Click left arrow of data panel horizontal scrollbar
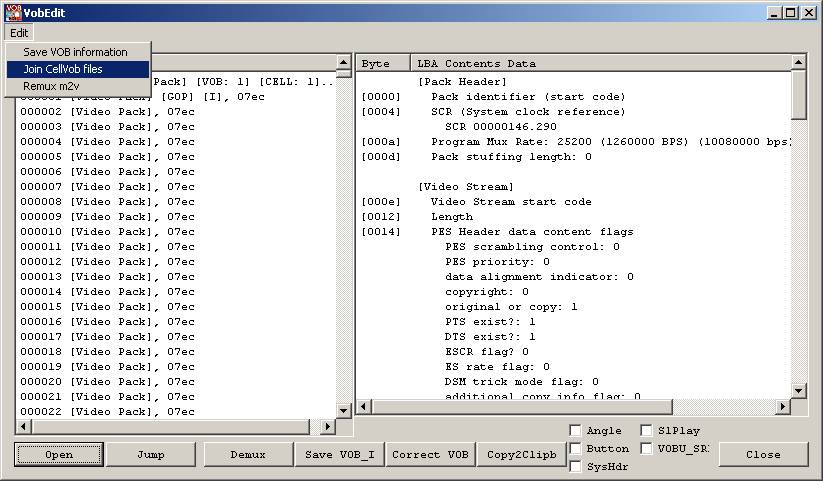823x481 pixels. click(x=365, y=406)
